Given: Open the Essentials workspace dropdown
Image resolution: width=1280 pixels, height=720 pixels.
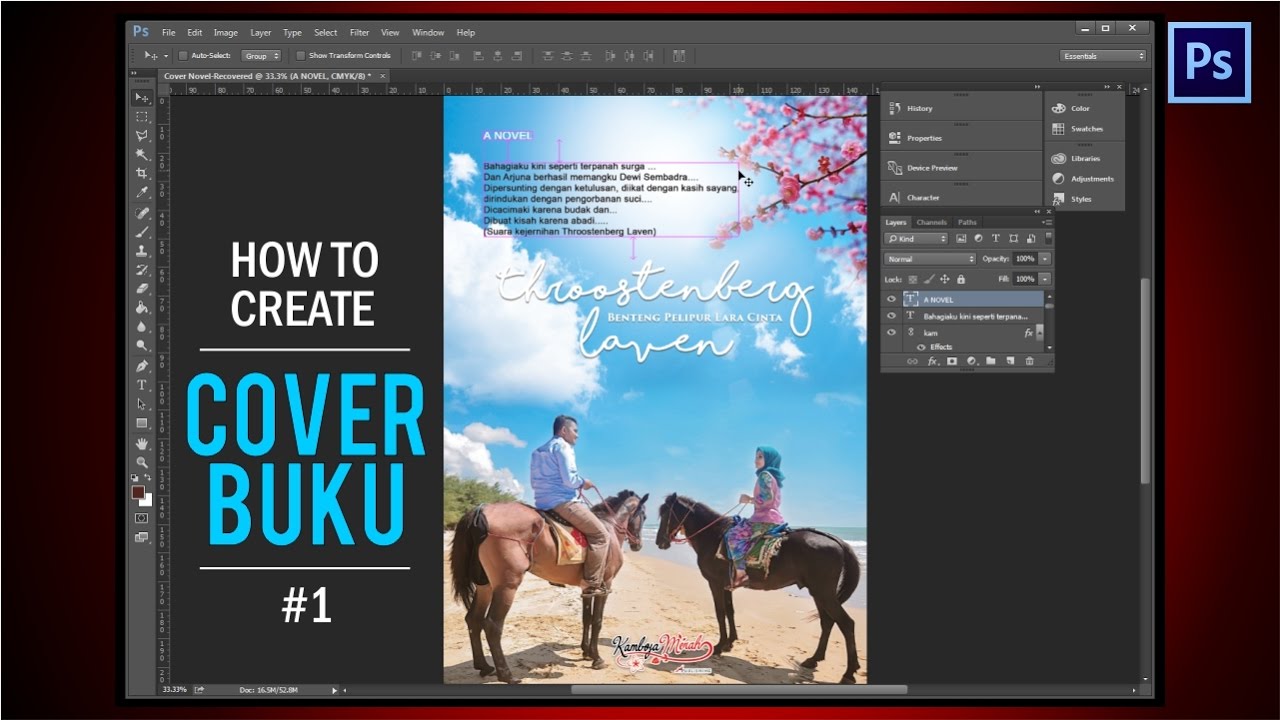Looking at the screenshot, I should pos(1103,56).
